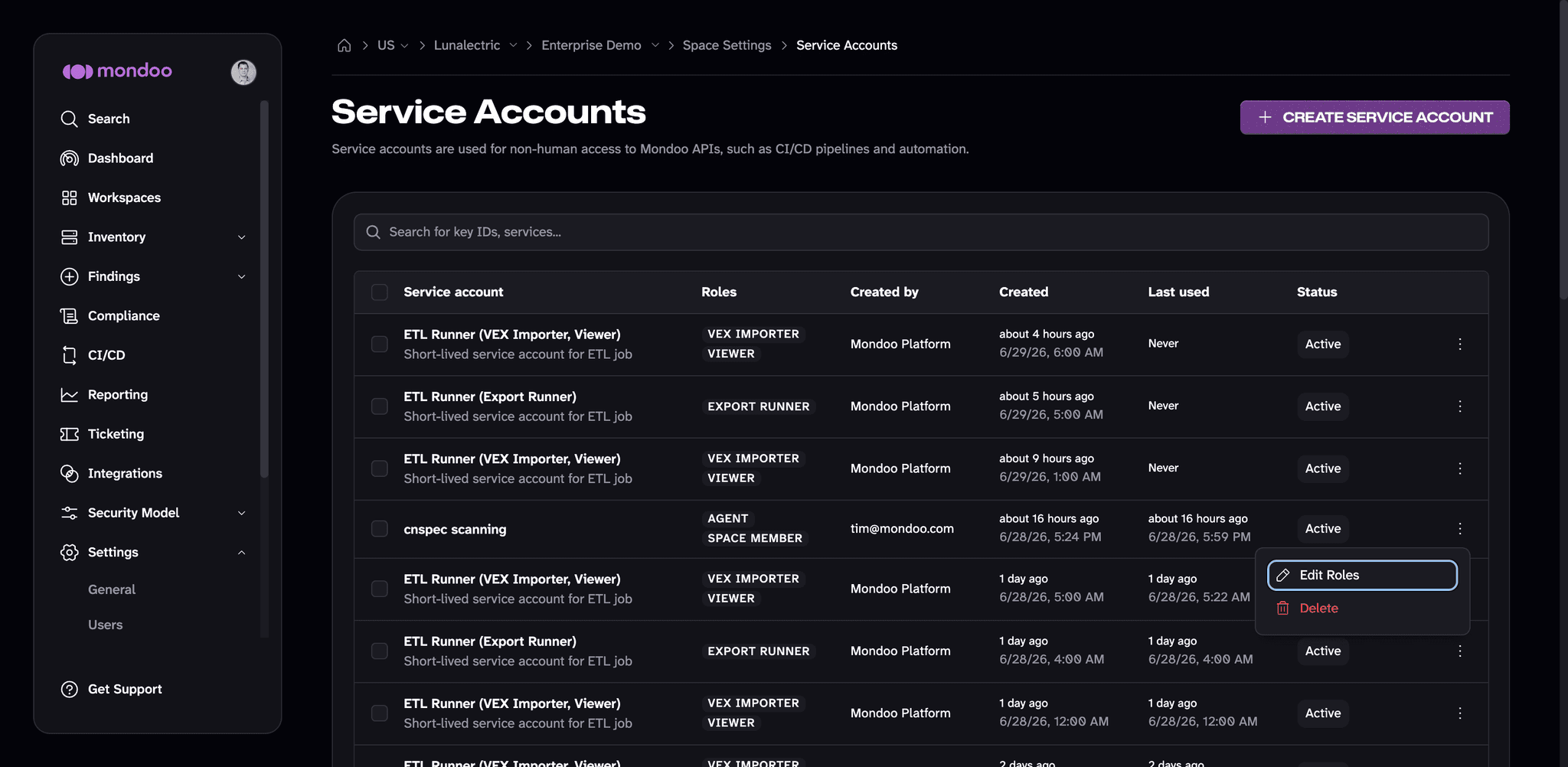
Task: Check the Export Runner row created 6/29 5:00 AM
Action: coord(380,406)
